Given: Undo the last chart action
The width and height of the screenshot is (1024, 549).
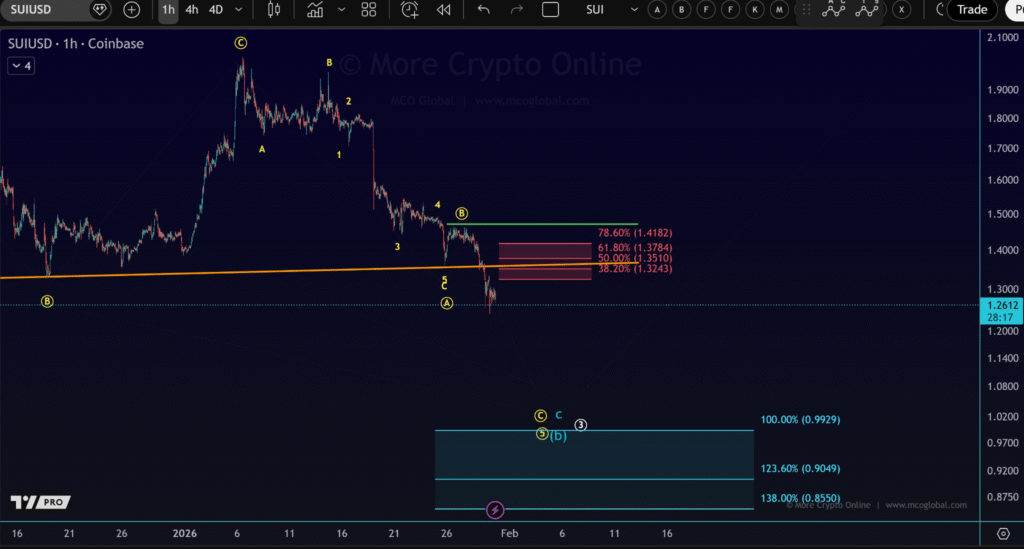Looking at the screenshot, I should [484, 10].
